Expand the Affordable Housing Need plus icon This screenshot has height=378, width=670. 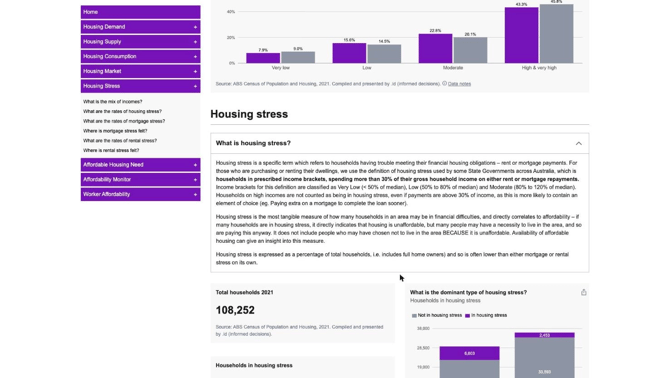(x=195, y=165)
